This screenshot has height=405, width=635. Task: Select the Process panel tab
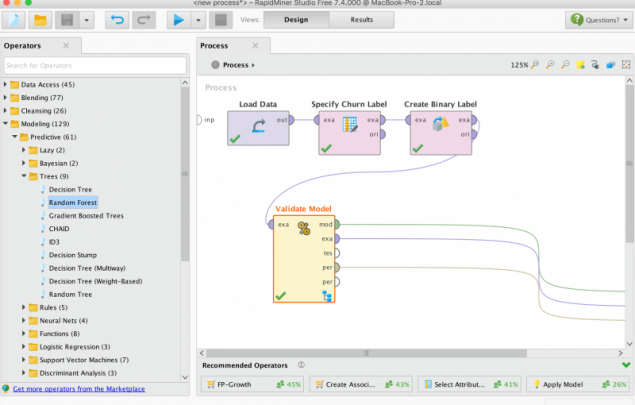click(x=214, y=46)
